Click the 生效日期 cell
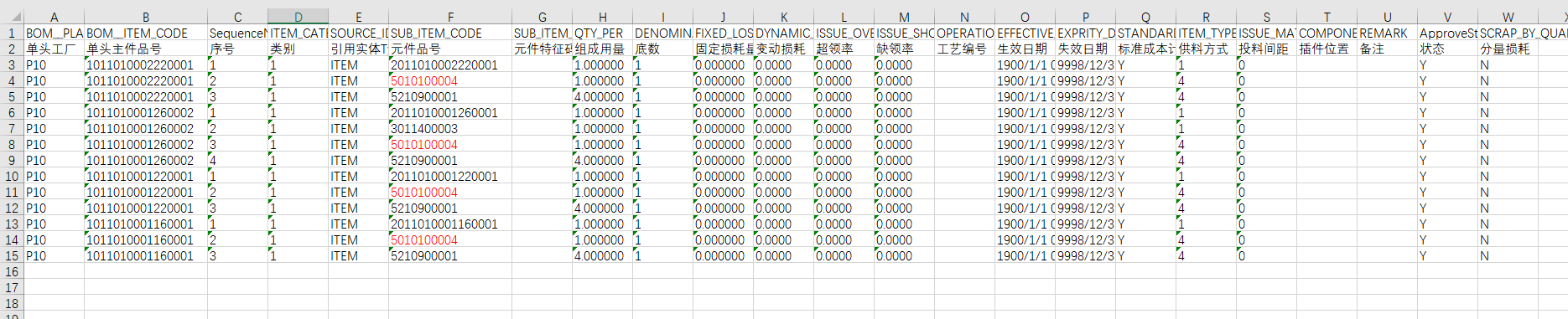This screenshot has width=1568, height=319. (1025, 49)
